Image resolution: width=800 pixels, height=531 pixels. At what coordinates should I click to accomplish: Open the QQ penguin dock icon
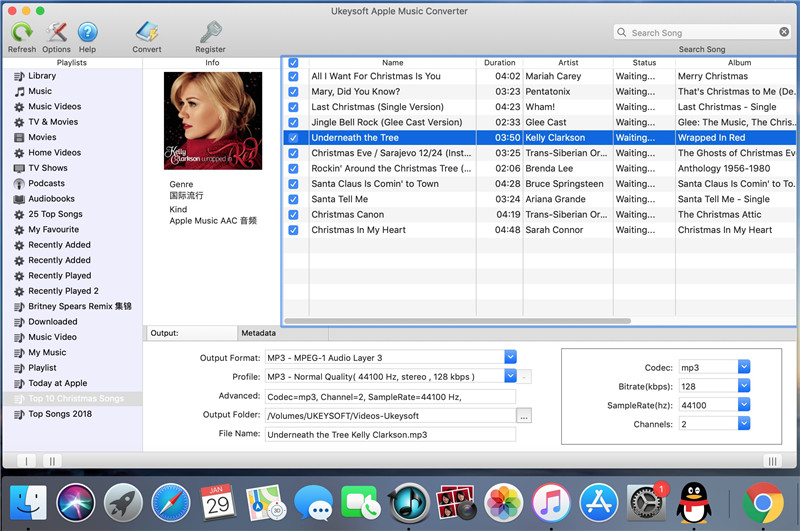tap(694, 503)
